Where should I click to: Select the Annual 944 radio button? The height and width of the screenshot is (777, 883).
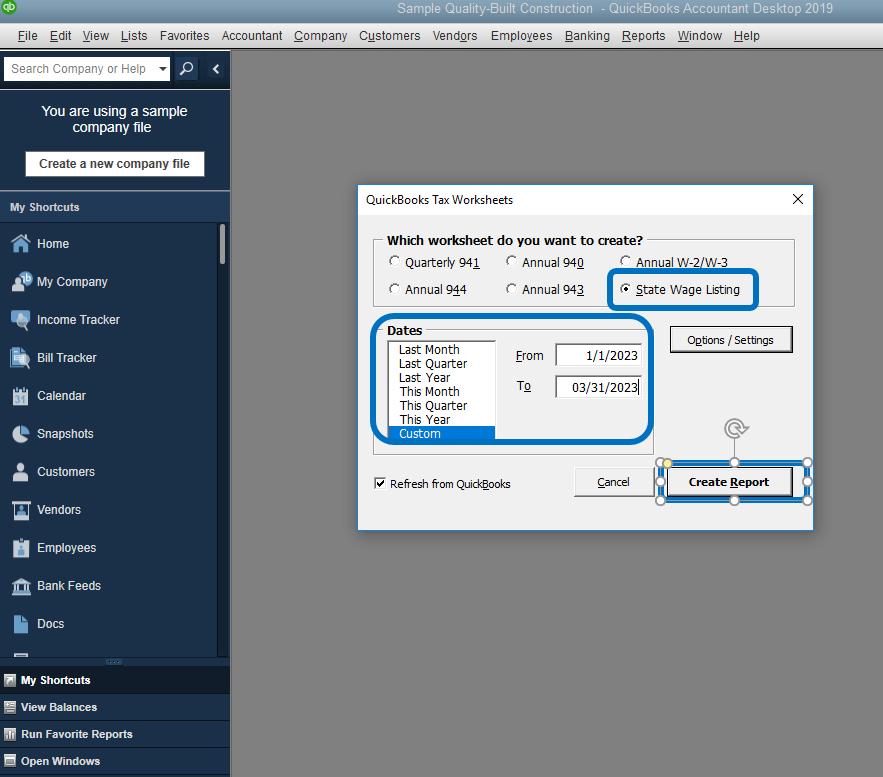click(394, 289)
